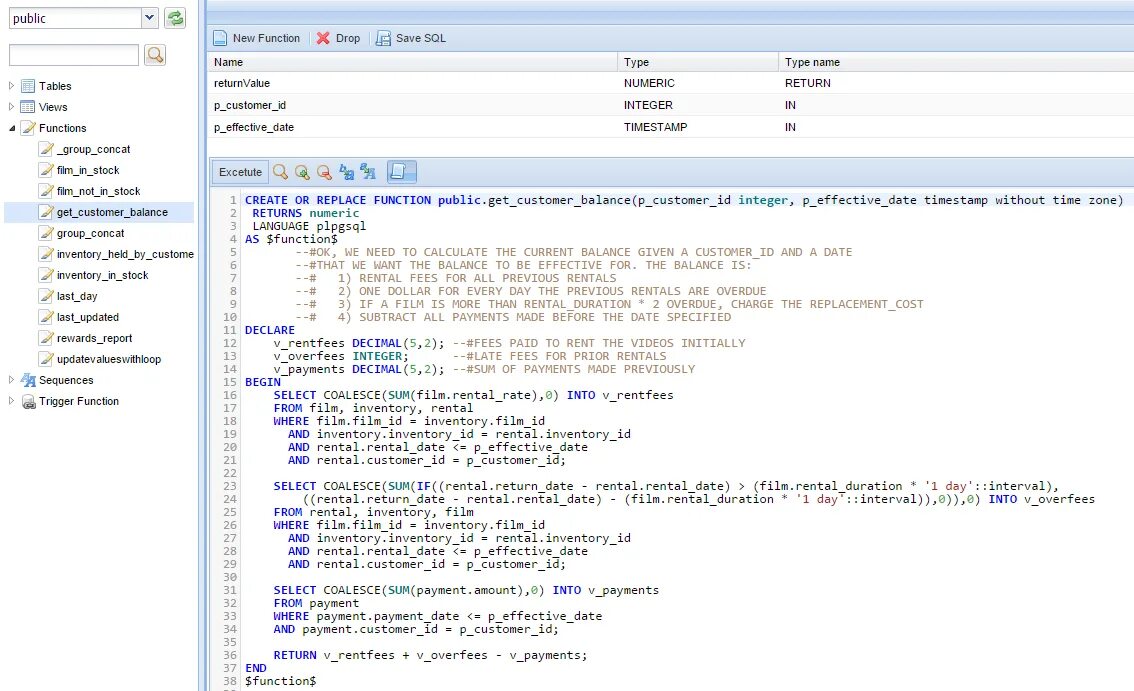
Task: Click the Drop button label
Action: coord(348,38)
